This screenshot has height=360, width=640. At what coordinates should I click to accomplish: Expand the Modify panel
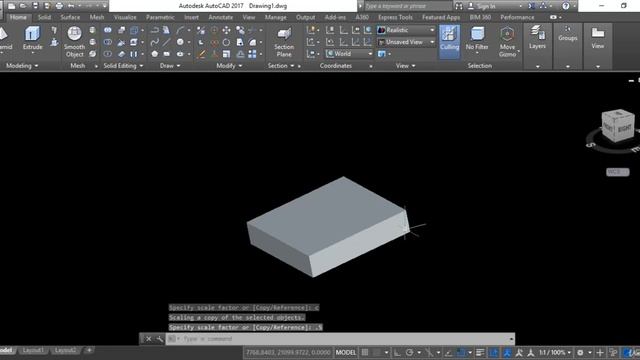(229, 66)
